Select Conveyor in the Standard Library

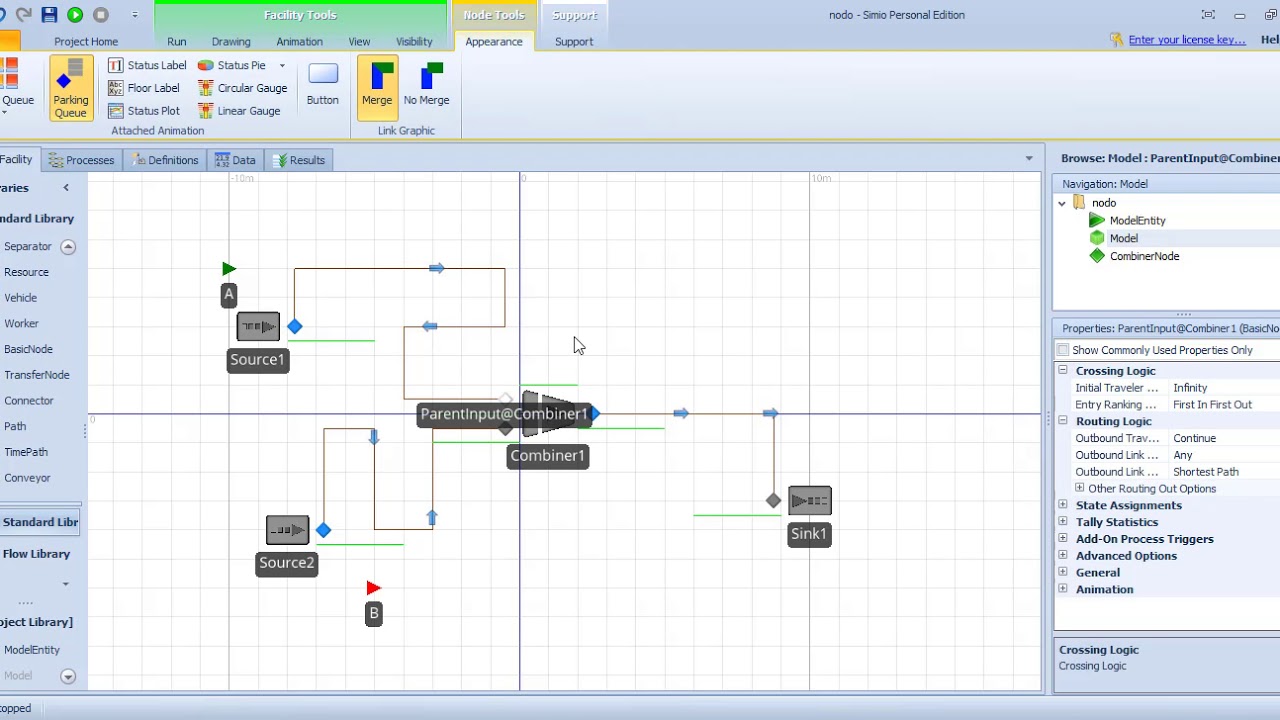point(27,478)
